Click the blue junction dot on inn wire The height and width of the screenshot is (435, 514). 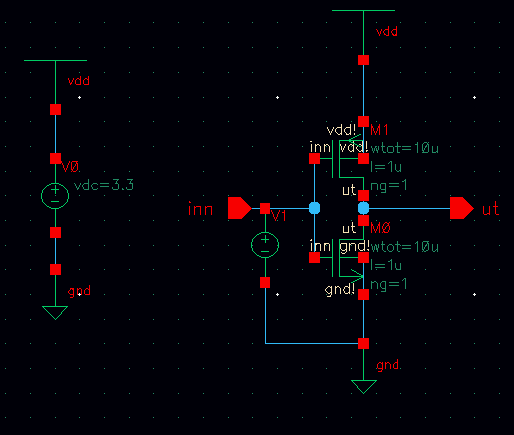314,208
